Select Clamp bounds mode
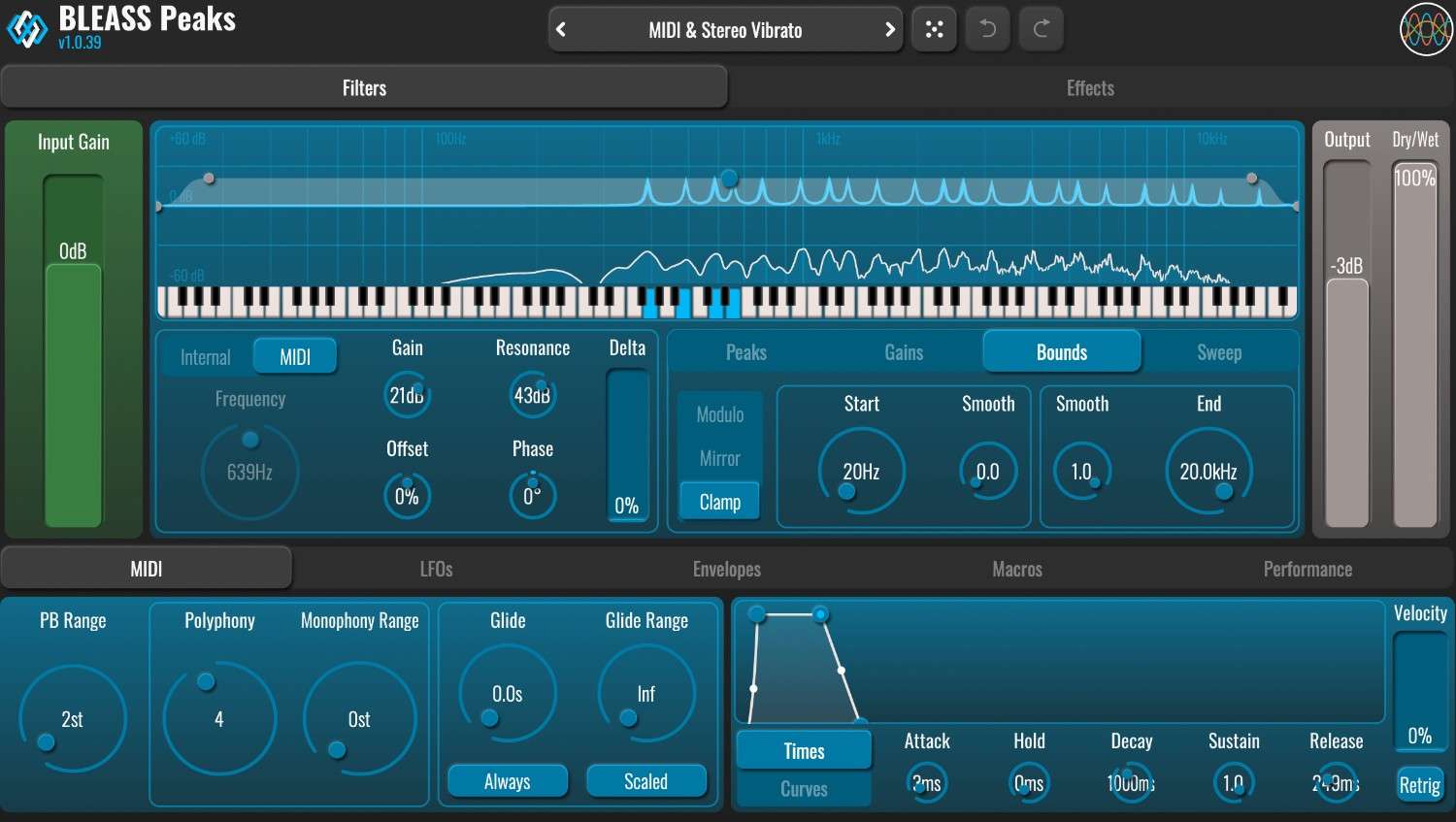The height and width of the screenshot is (822, 1456). click(x=718, y=501)
